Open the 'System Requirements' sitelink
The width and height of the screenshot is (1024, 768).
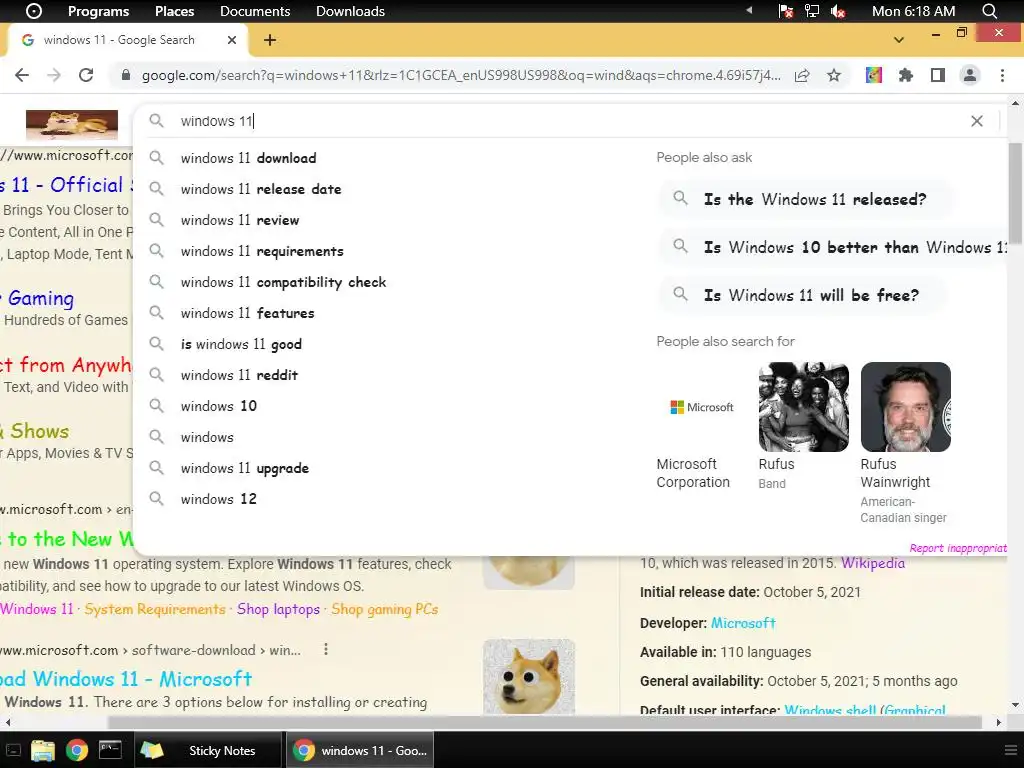[155, 609]
